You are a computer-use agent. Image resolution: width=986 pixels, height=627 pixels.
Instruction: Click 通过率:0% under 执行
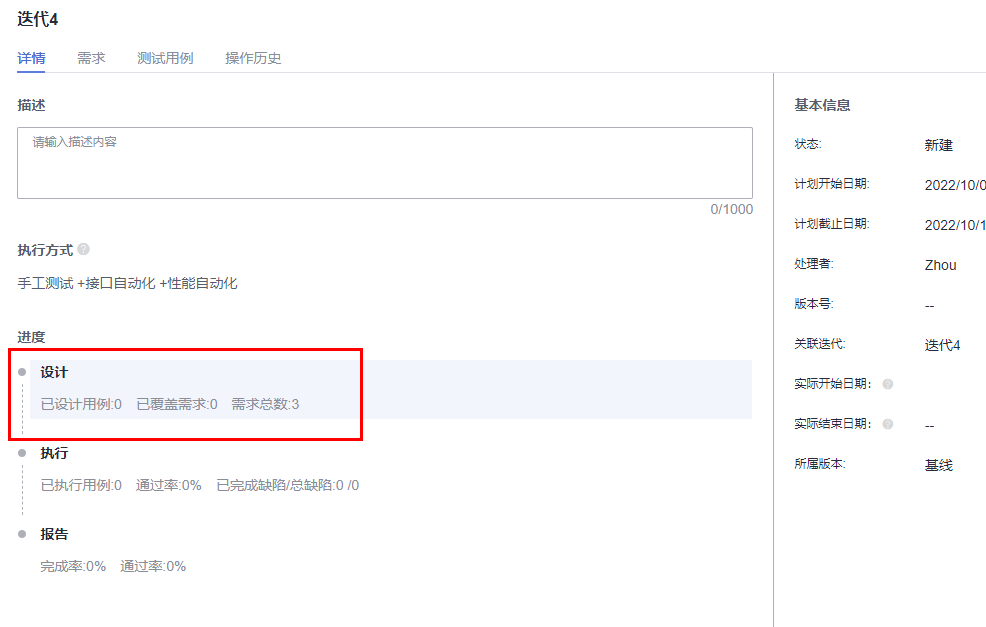[169, 486]
